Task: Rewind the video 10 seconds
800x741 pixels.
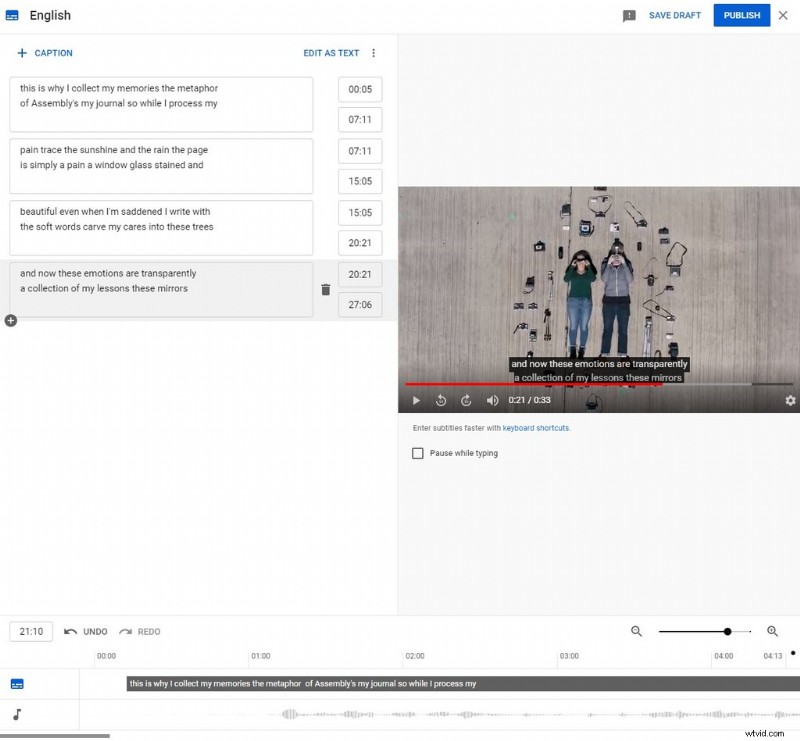Action: [x=440, y=400]
